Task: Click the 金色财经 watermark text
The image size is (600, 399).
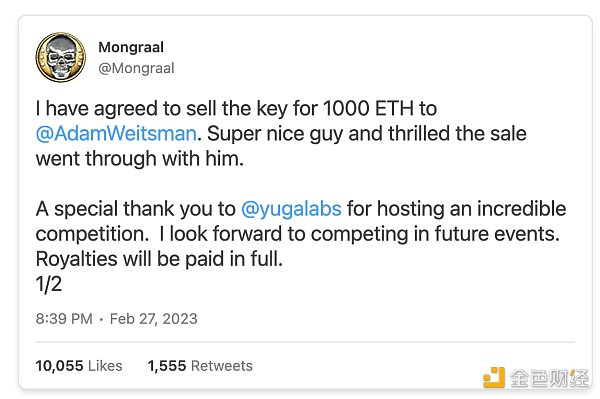Action: coord(549,378)
